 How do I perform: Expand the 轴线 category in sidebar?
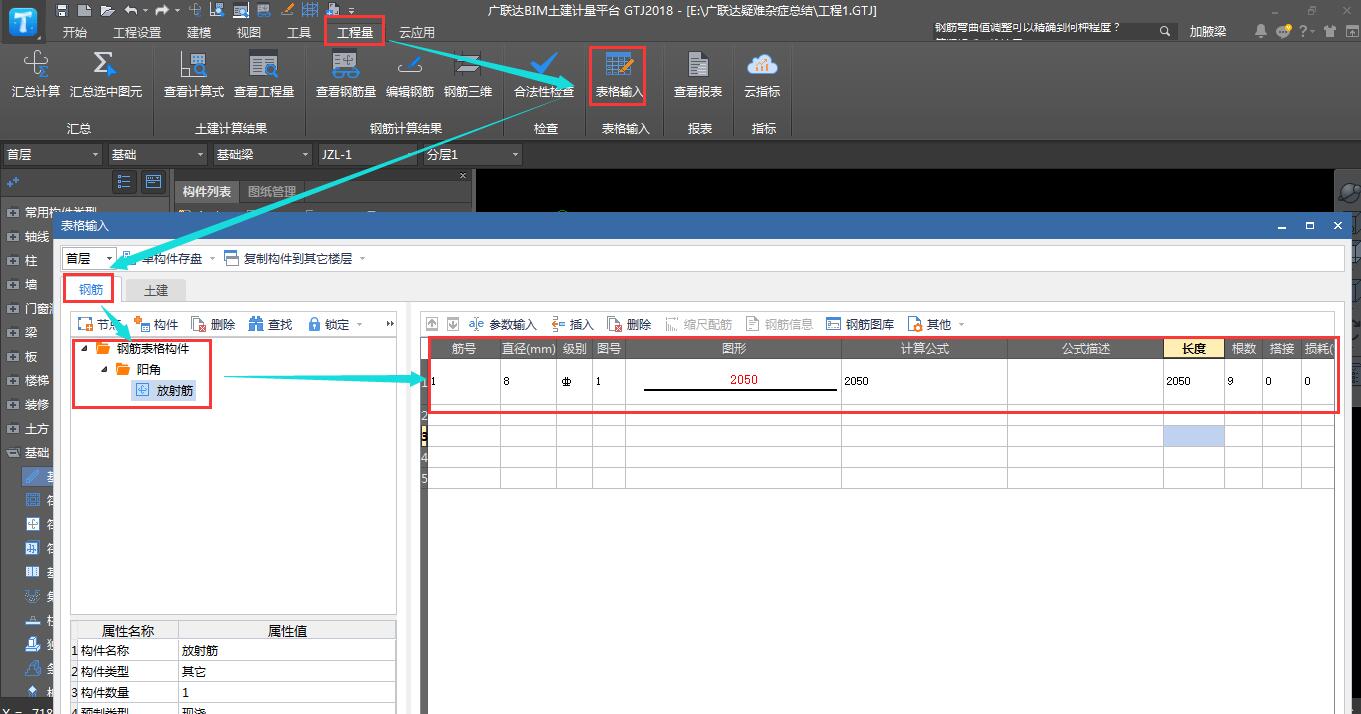pyautogui.click(x=12, y=237)
